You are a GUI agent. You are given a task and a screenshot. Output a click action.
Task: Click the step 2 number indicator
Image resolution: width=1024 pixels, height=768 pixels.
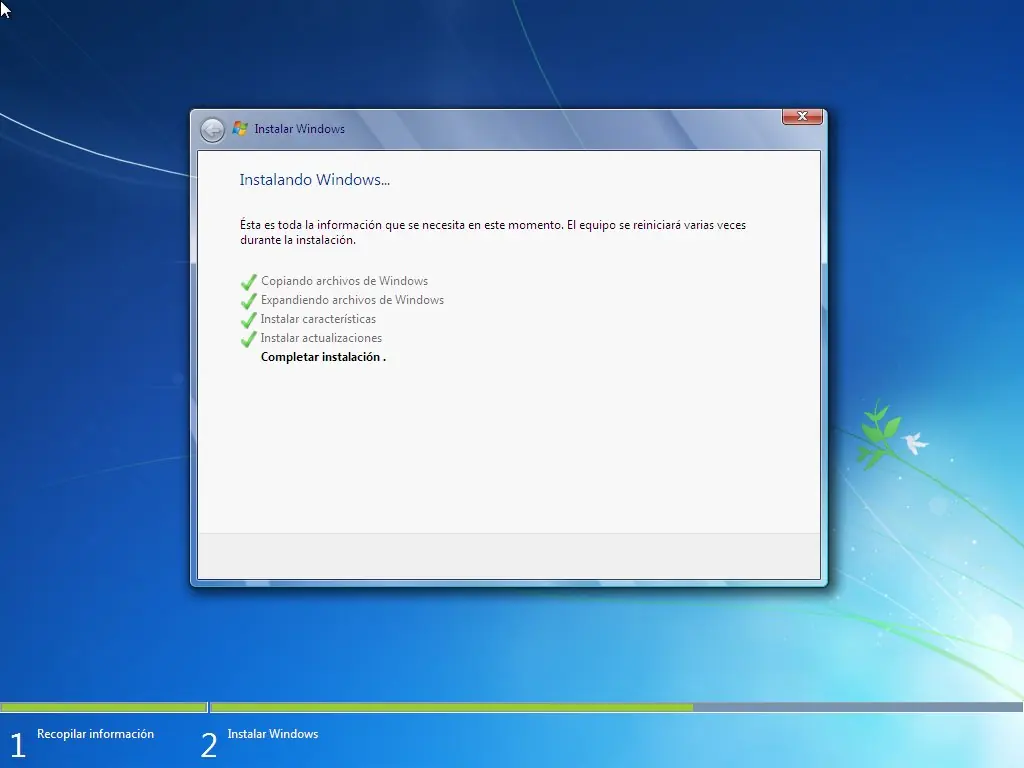tap(208, 744)
